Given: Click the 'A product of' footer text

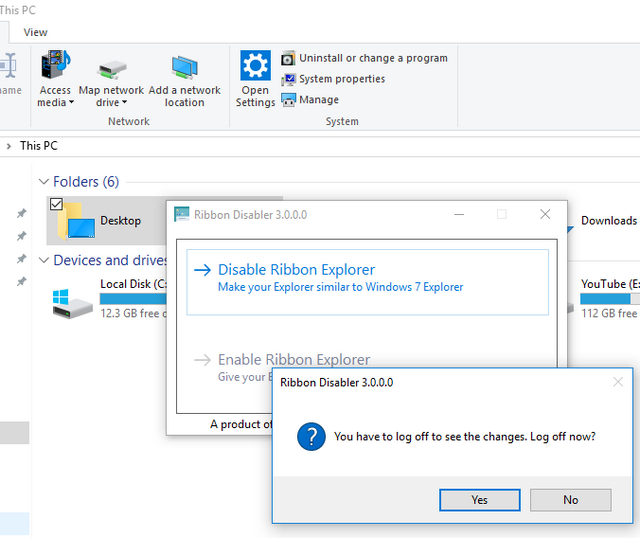Looking at the screenshot, I should (241, 425).
